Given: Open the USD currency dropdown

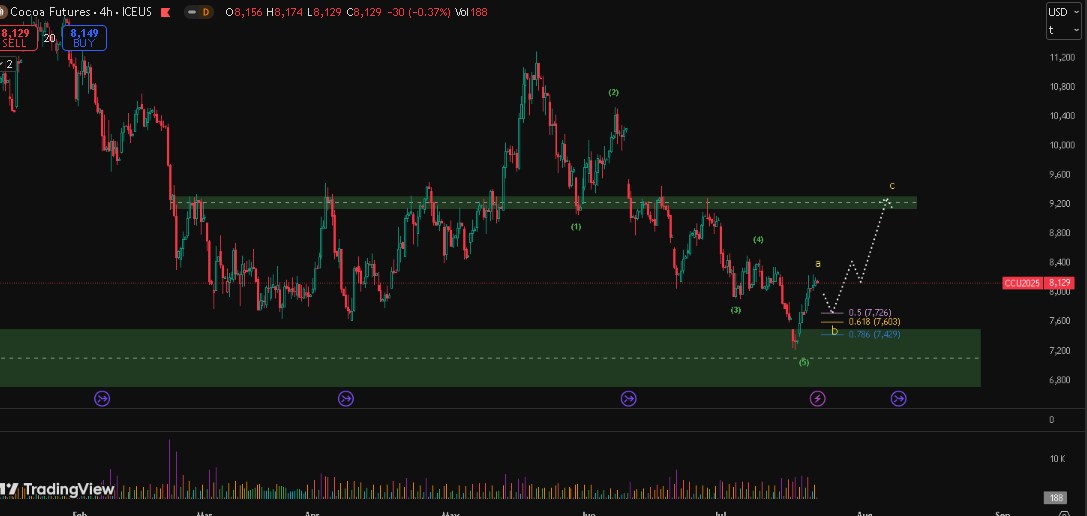Looking at the screenshot, I should coord(1063,12).
